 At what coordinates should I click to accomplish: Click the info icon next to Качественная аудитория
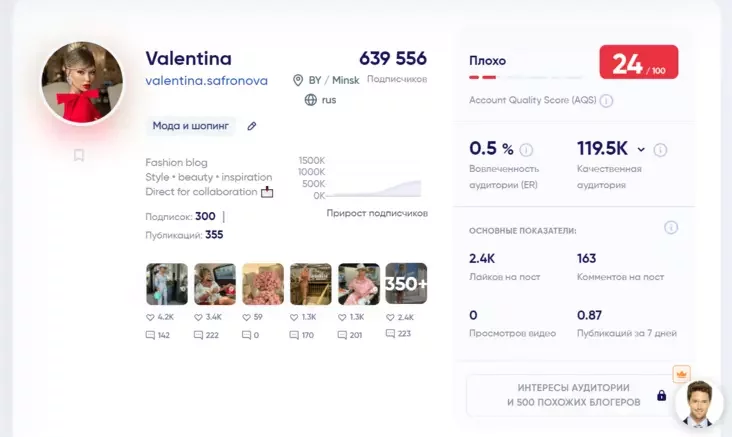click(x=660, y=150)
